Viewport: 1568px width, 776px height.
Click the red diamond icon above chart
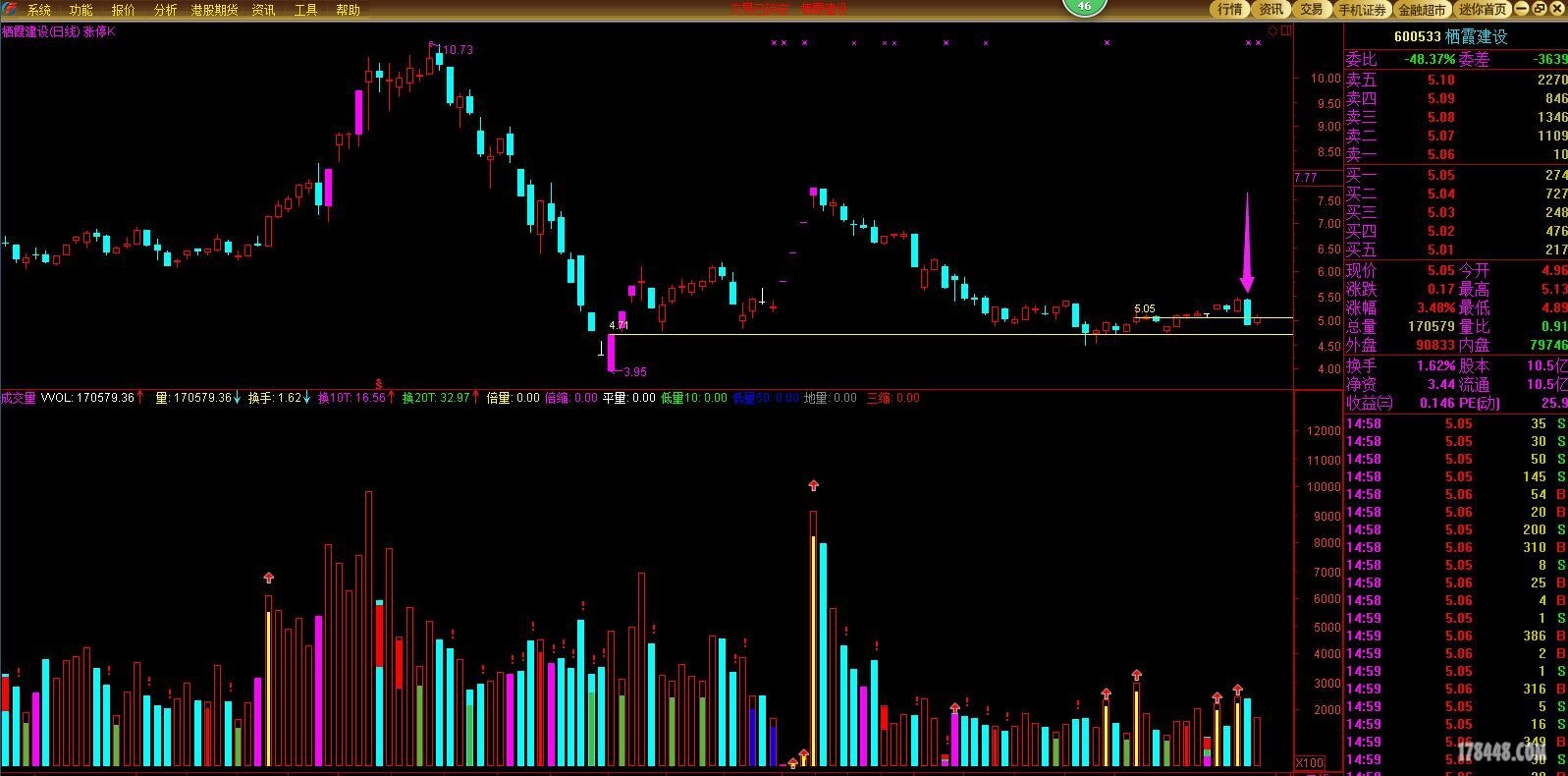pyautogui.click(x=1273, y=31)
